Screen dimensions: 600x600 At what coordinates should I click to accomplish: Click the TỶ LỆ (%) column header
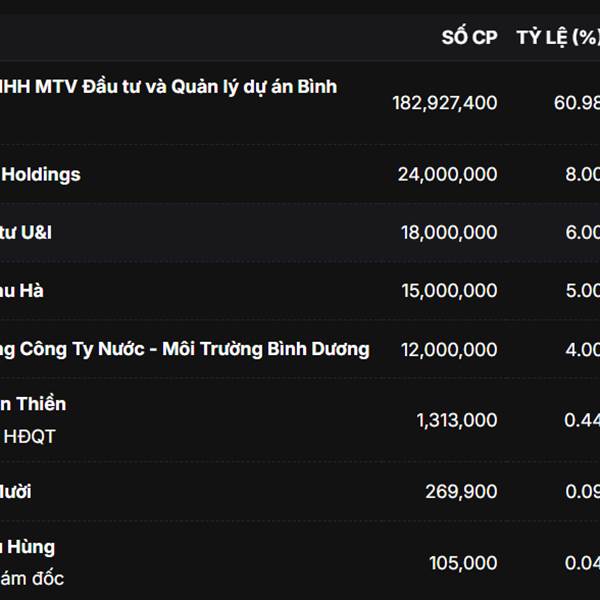(x=558, y=38)
